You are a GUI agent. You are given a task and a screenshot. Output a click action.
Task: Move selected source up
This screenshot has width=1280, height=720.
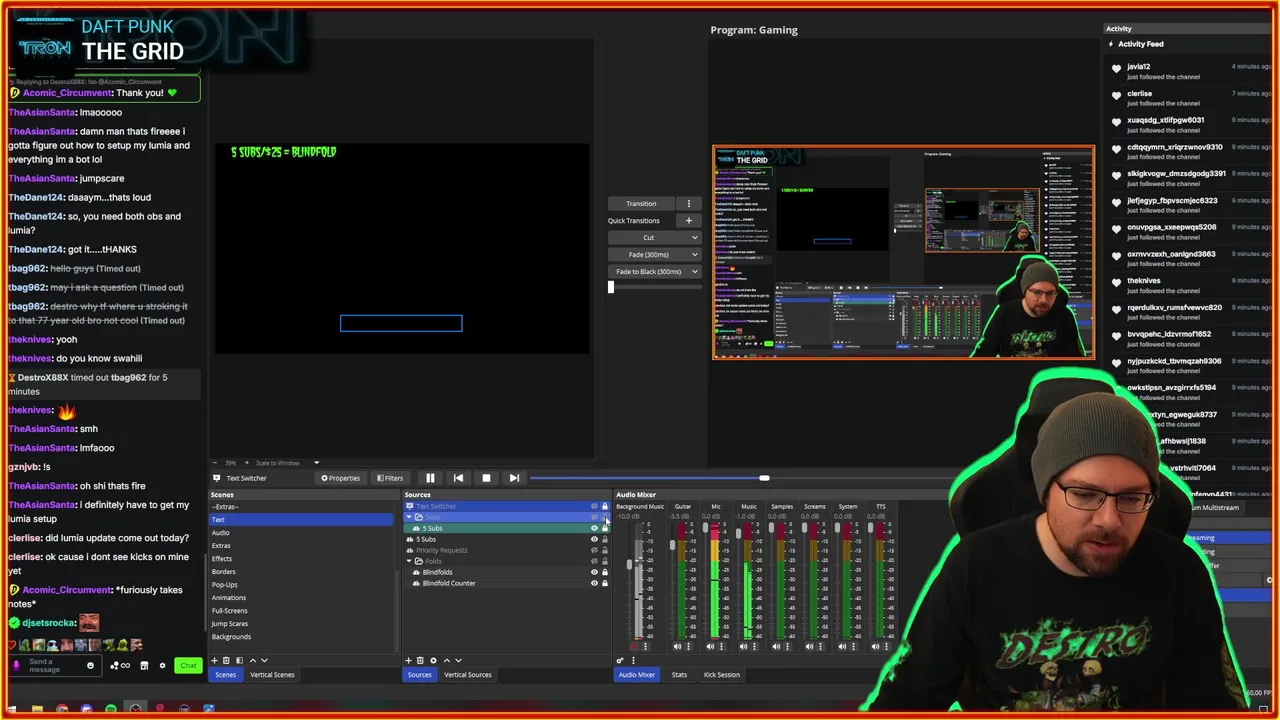point(446,660)
